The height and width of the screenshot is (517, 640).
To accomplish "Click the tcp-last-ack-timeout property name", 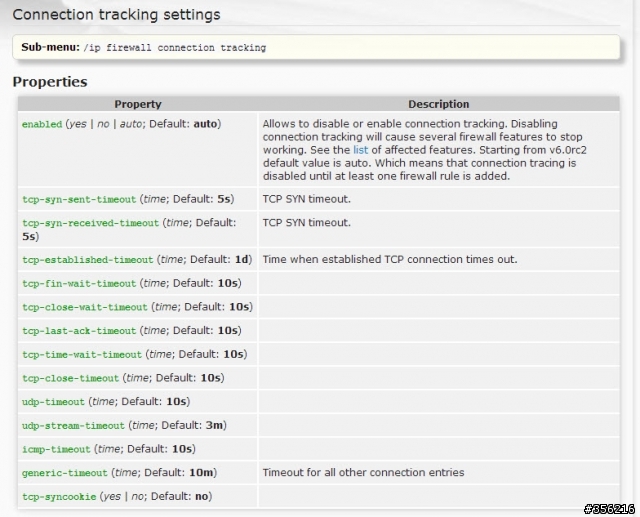I will point(79,331).
